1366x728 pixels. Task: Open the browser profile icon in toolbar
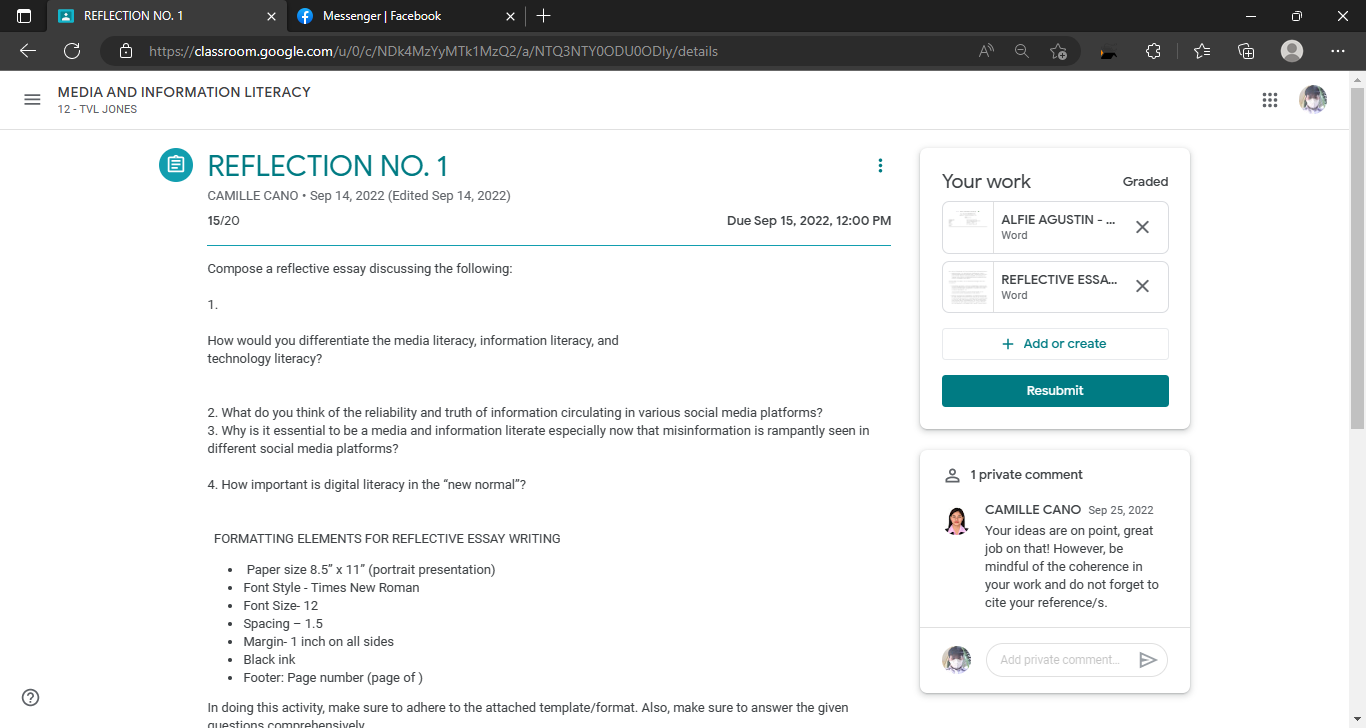(1292, 51)
